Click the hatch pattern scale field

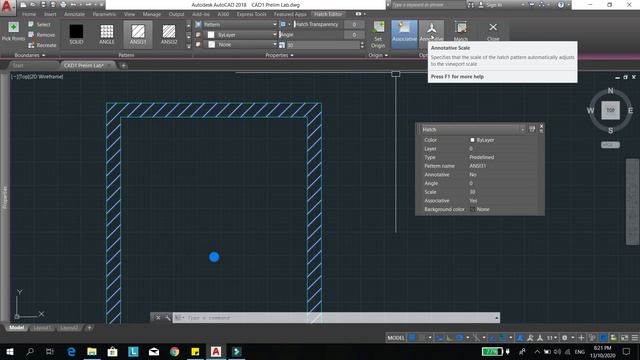pyautogui.click(x=322, y=45)
